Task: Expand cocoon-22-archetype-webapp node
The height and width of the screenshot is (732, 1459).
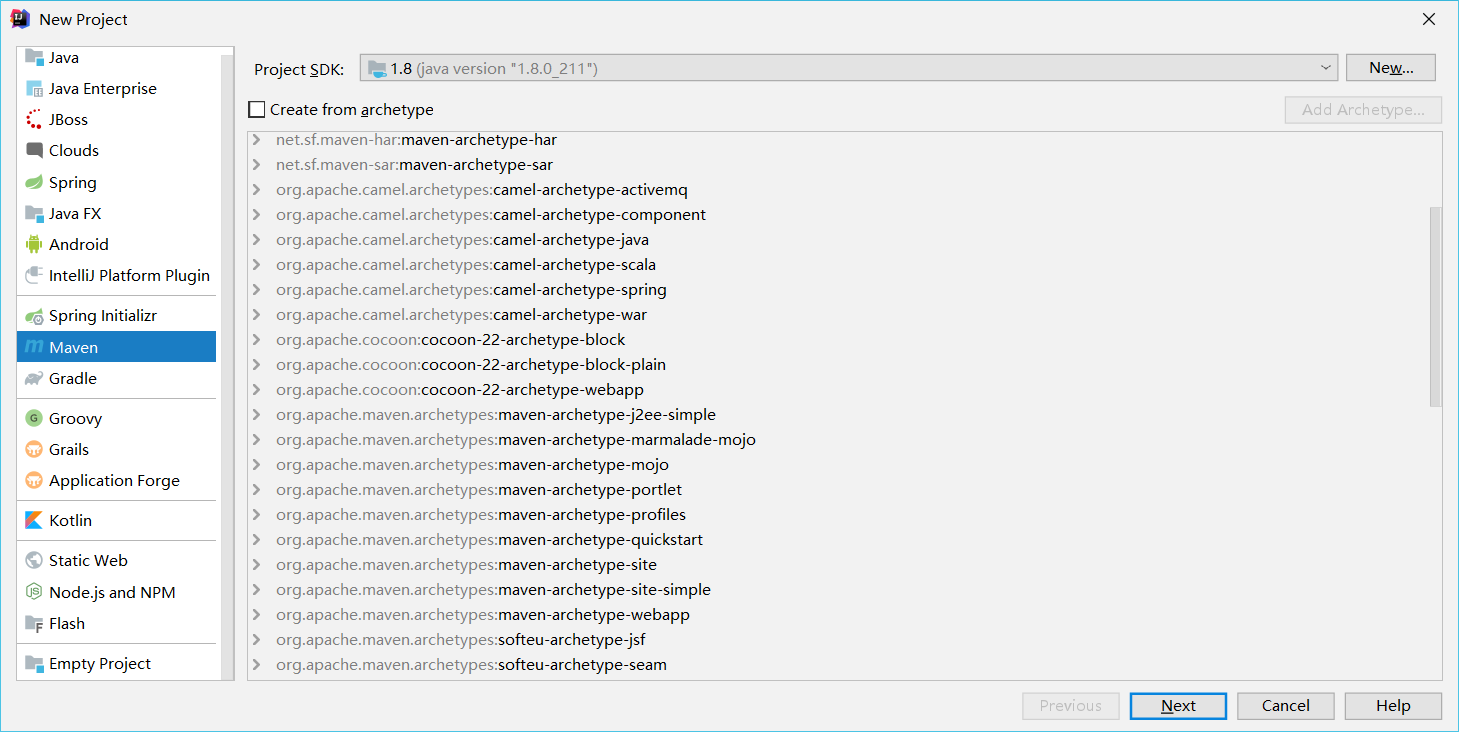Action: [x=258, y=390]
